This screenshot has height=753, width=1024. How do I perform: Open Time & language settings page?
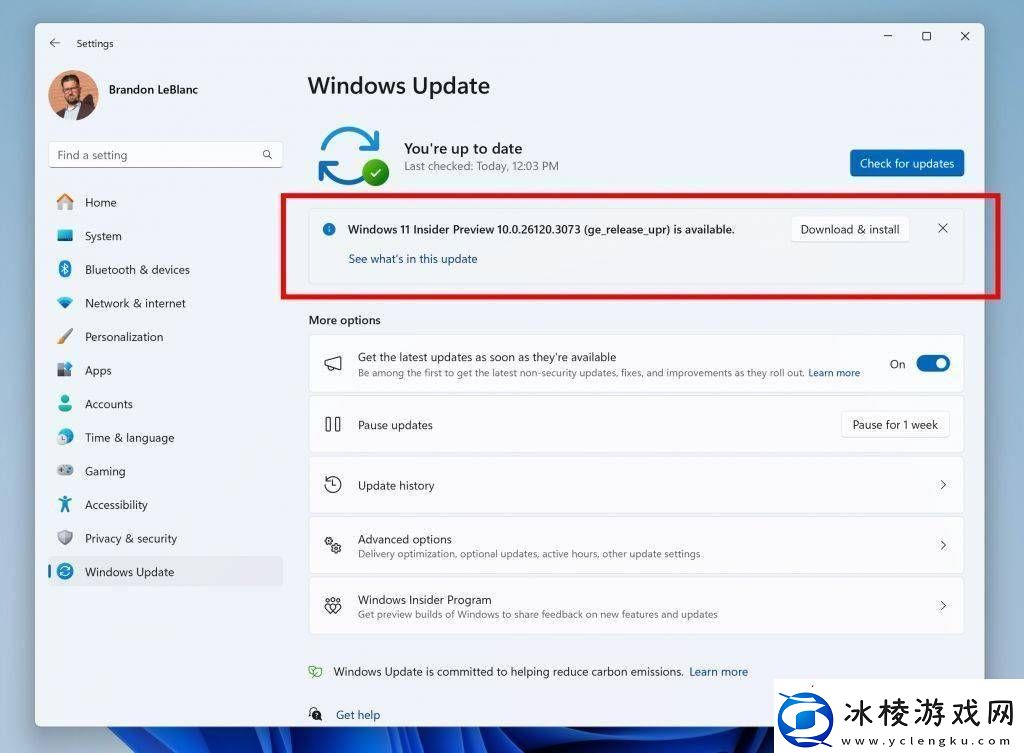pos(129,438)
